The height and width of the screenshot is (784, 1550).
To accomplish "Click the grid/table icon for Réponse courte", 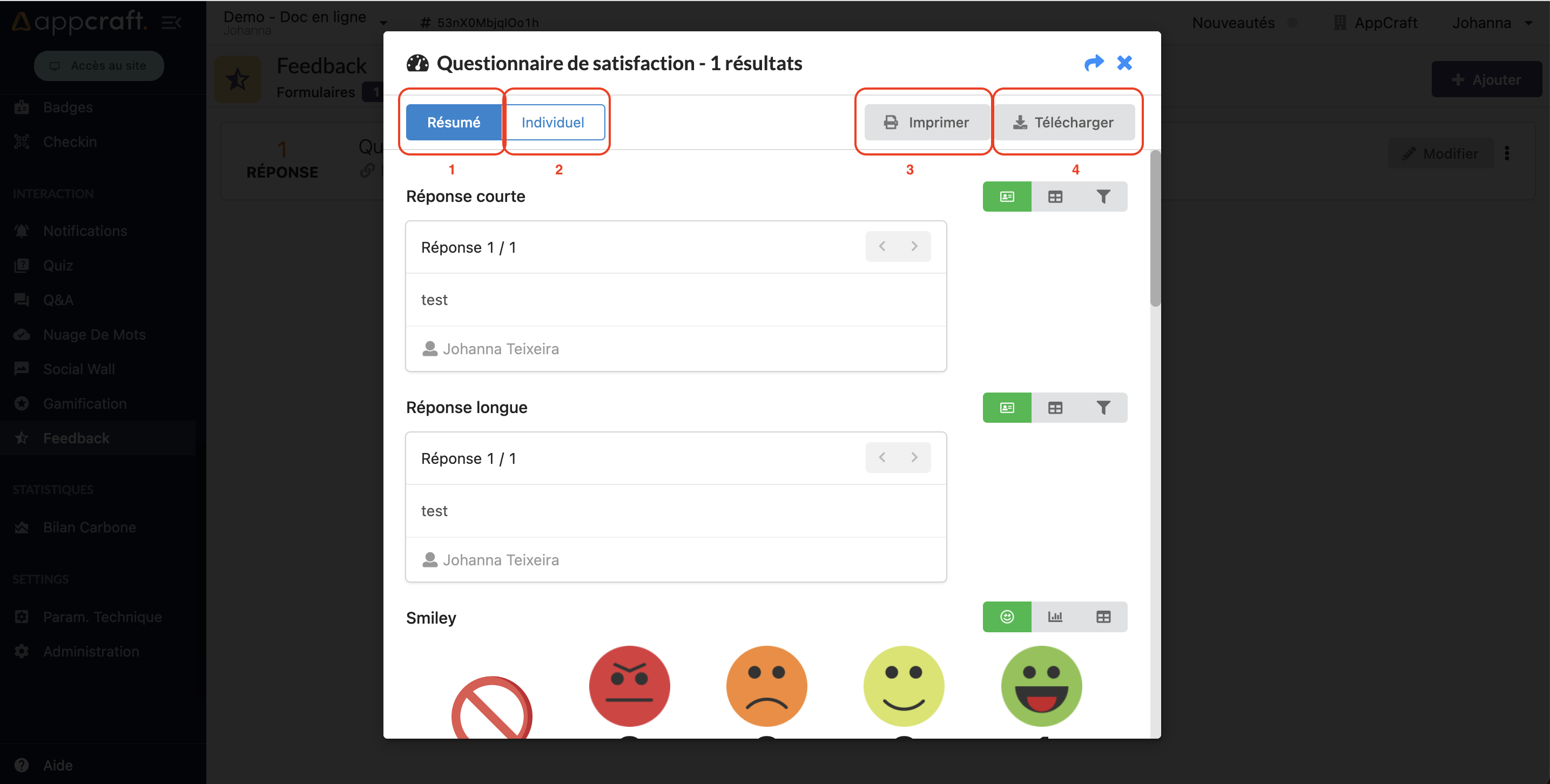I will [x=1055, y=197].
